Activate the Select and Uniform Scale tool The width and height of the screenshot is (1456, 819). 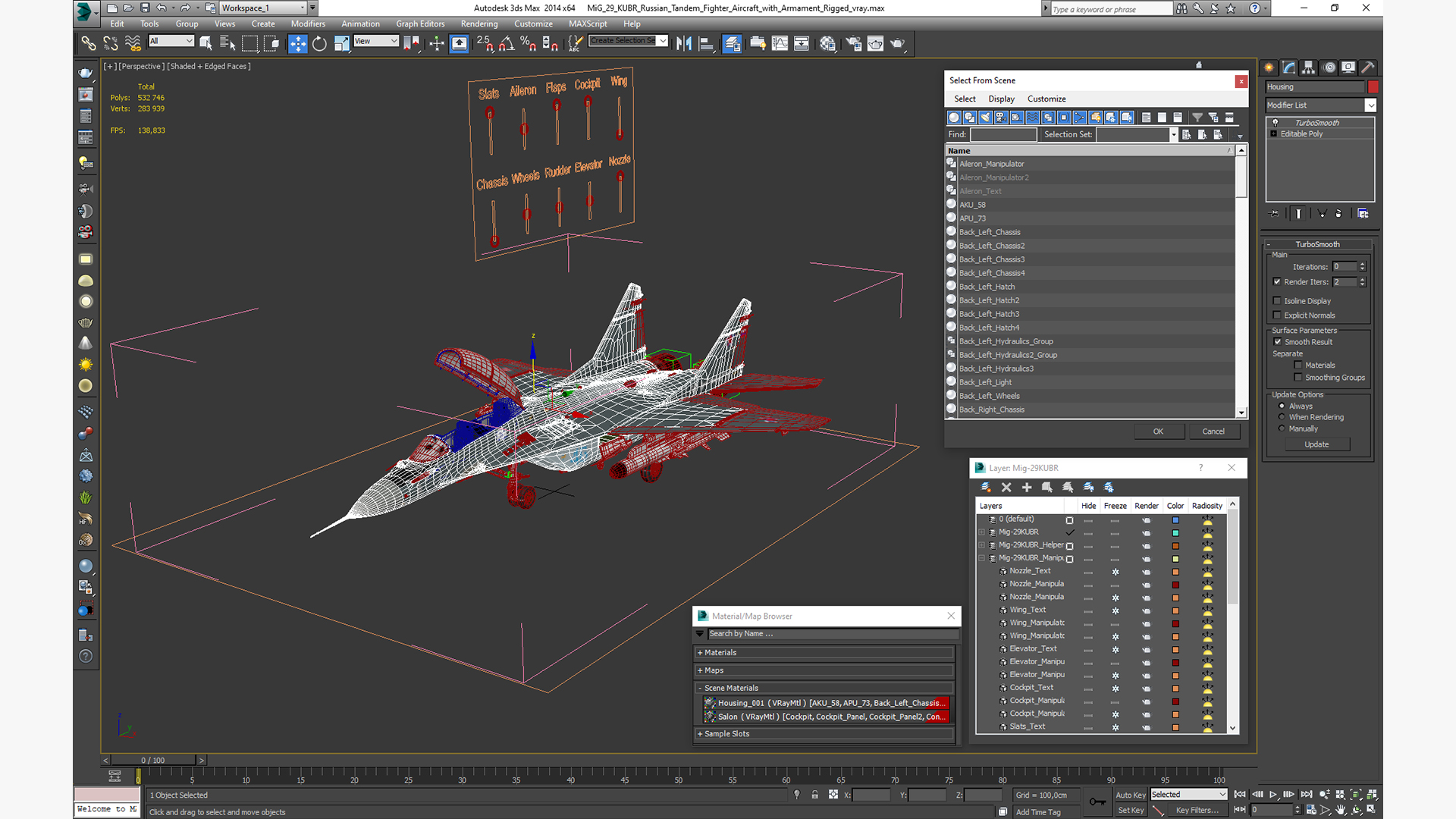(342, 43)
